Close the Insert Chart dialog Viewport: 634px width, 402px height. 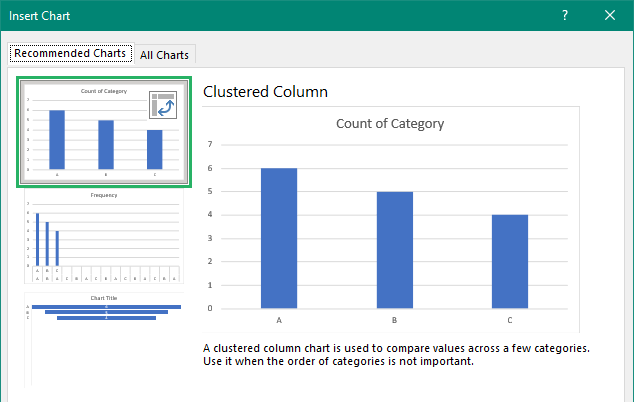[x=610, y=15]
